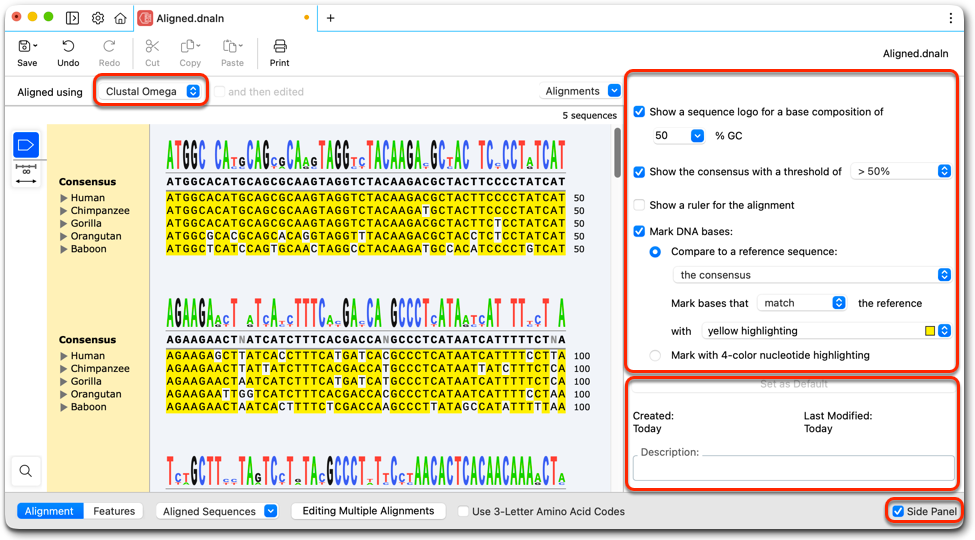Click the first Consensus label

(x=87, y=182)
